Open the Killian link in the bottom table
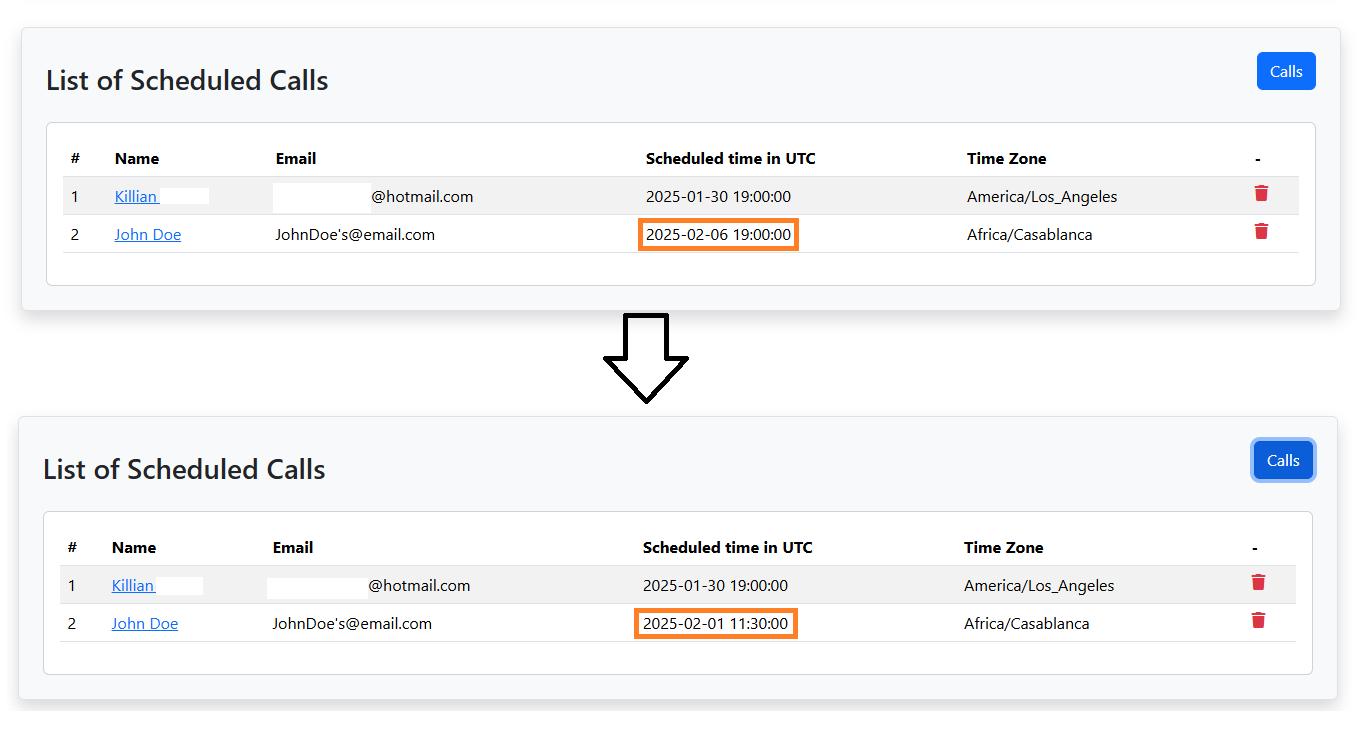1365x742 pixels. 133,586
